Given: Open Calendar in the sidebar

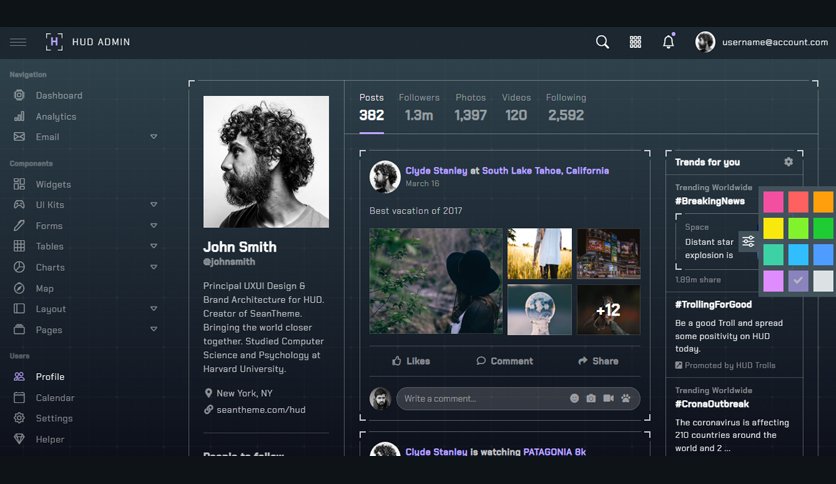Looking at the screenshot, I should 55,398.
